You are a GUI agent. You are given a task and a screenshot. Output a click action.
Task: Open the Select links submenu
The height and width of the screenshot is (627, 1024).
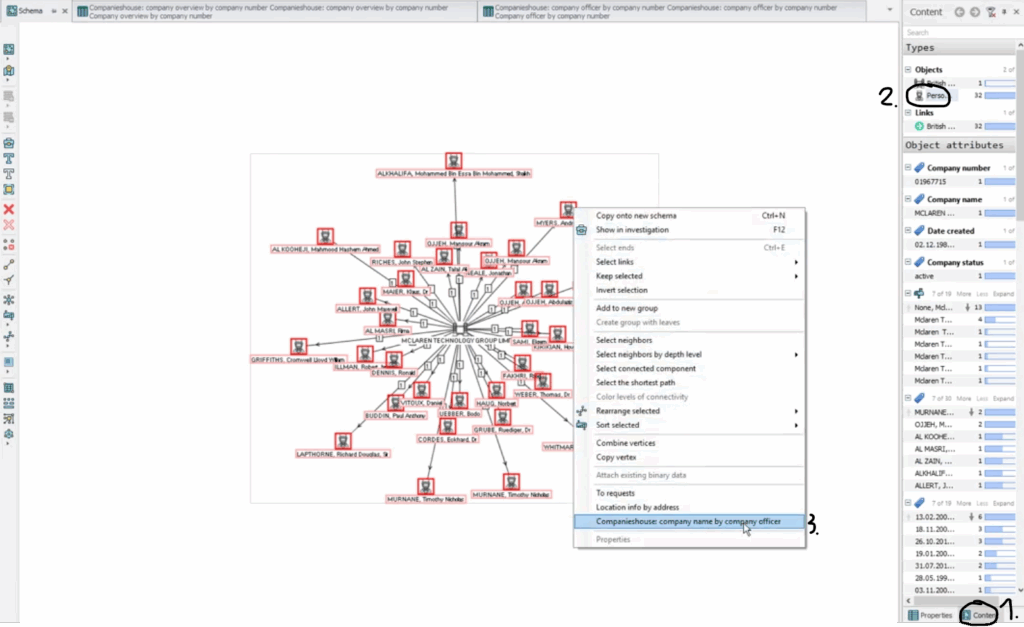(690, 262)
